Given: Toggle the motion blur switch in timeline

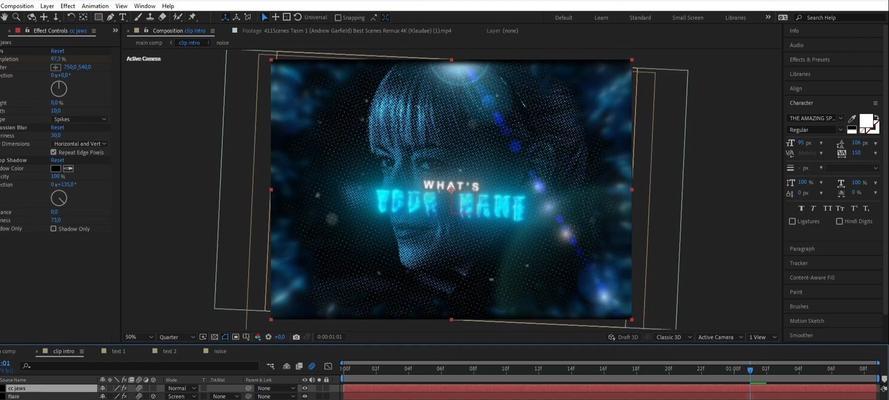Looking at the screenshot, I should tap(311, 366).
